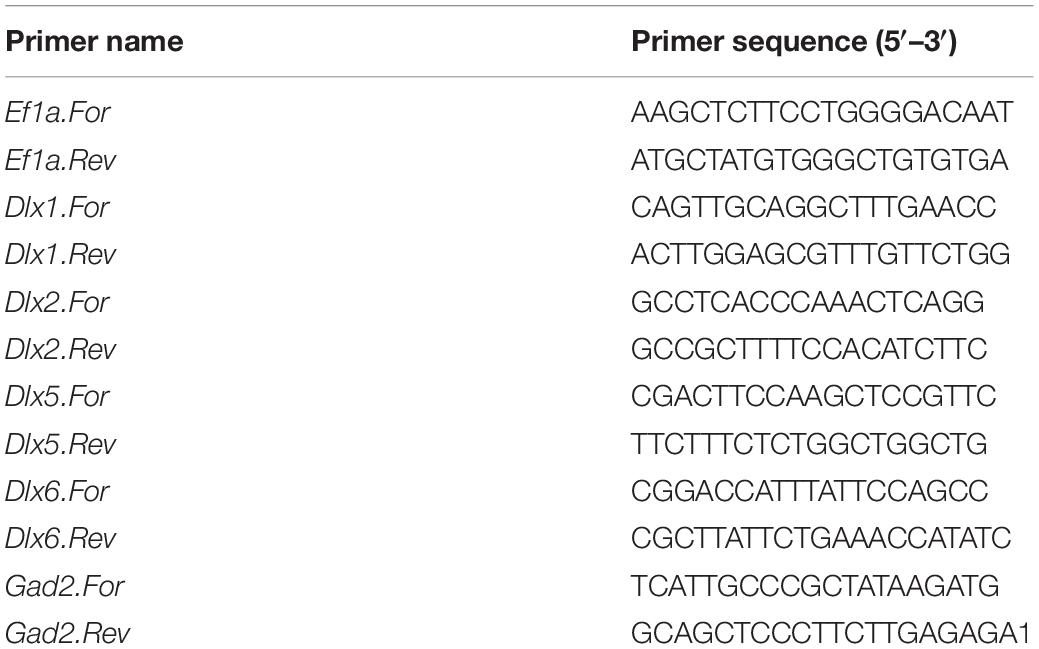Click sequence CAGTTGCAGGCTTTGAACC
Viewport: 1039px width, 649px height.
[814, 207]
